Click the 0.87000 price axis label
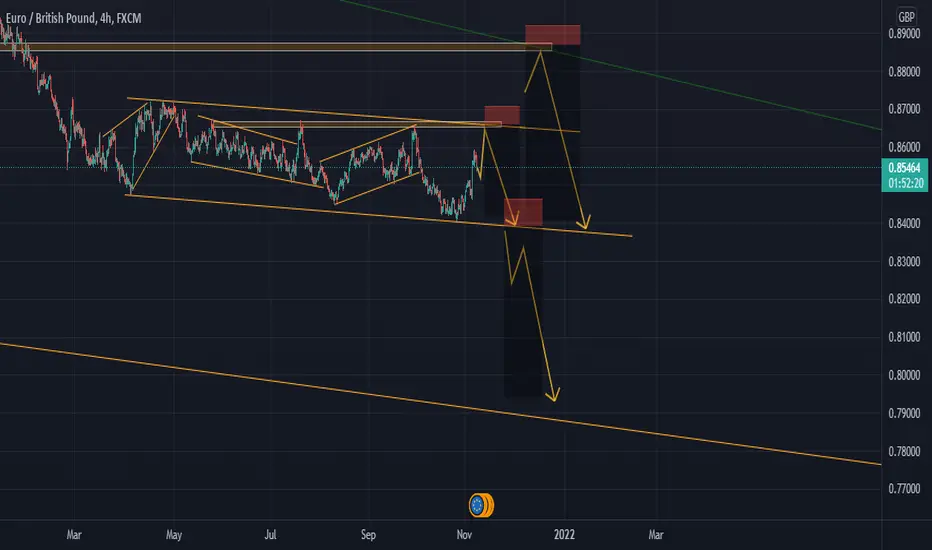This screenshot has width=932, height=550. 904,109
